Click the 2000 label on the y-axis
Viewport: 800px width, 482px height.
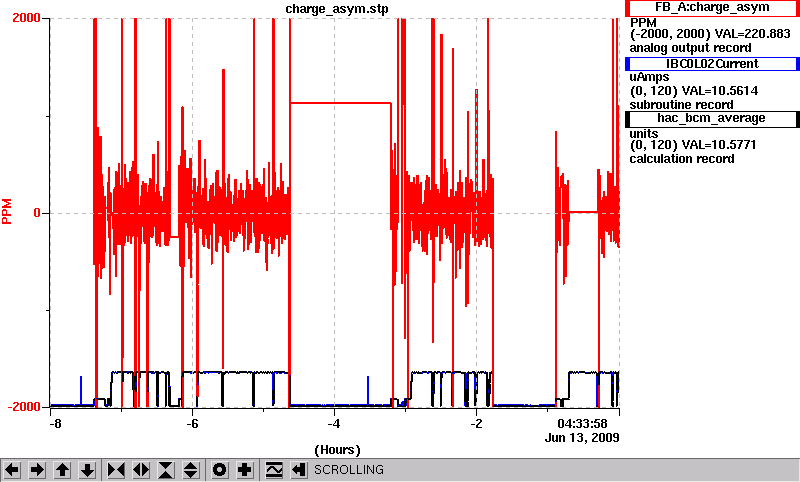[x=26, y=18]
